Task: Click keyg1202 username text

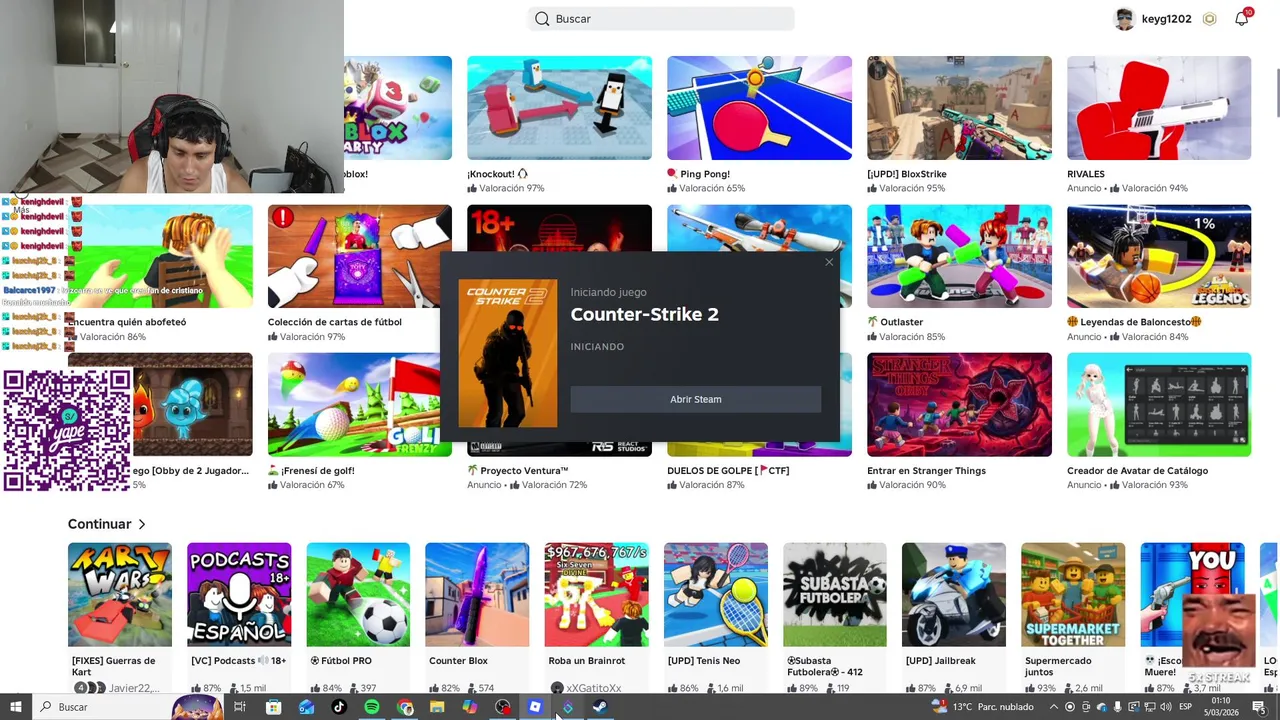Action: click(1166, 19)
